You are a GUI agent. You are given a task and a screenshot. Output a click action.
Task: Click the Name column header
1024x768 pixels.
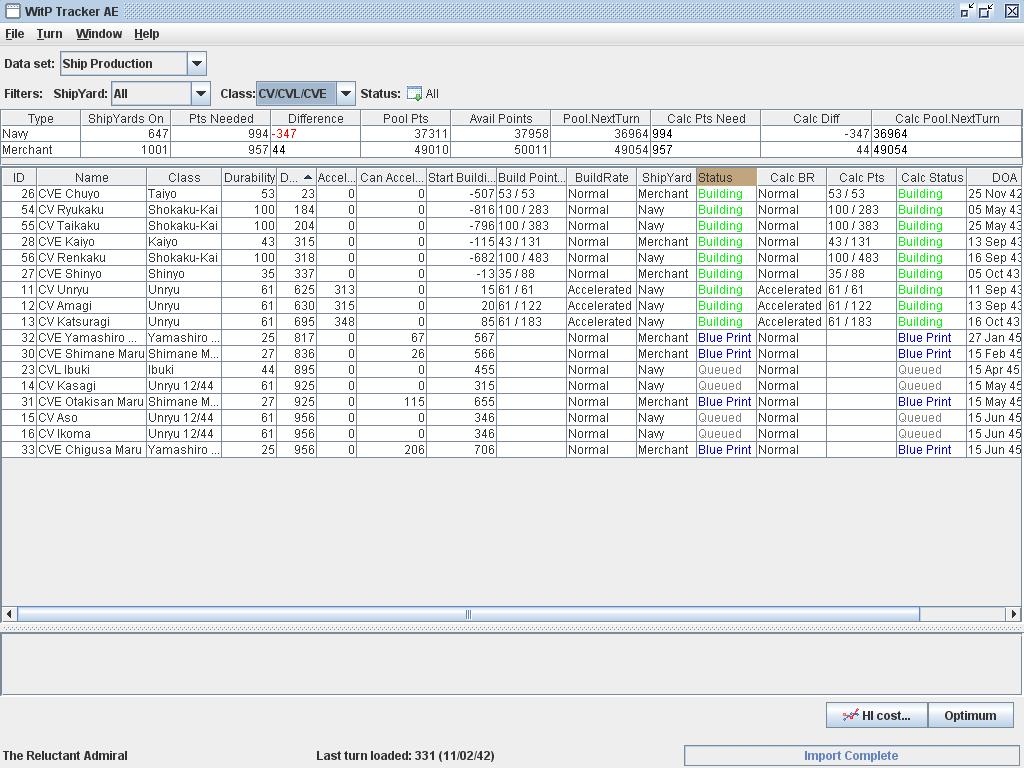[x=91, y=177]
